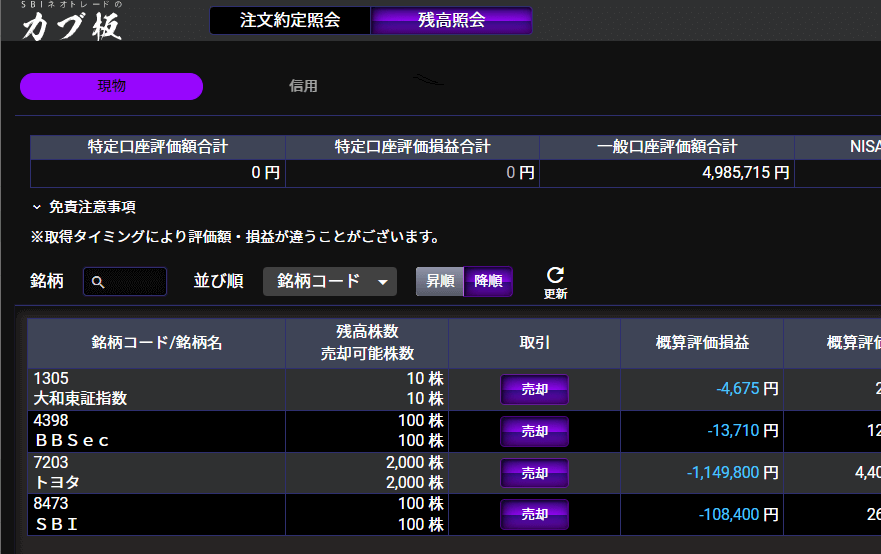Click 売却 button for 4398 BBSec

click(534, 432)
